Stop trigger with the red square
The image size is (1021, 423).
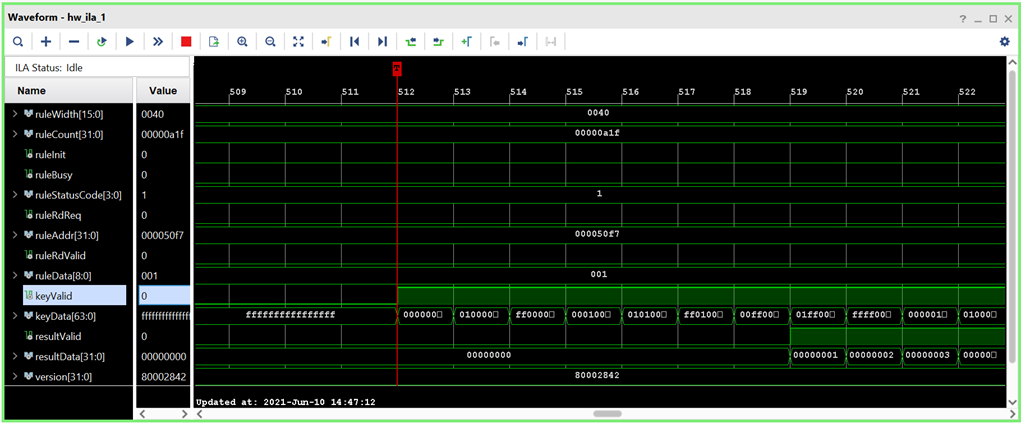point(186,42)
